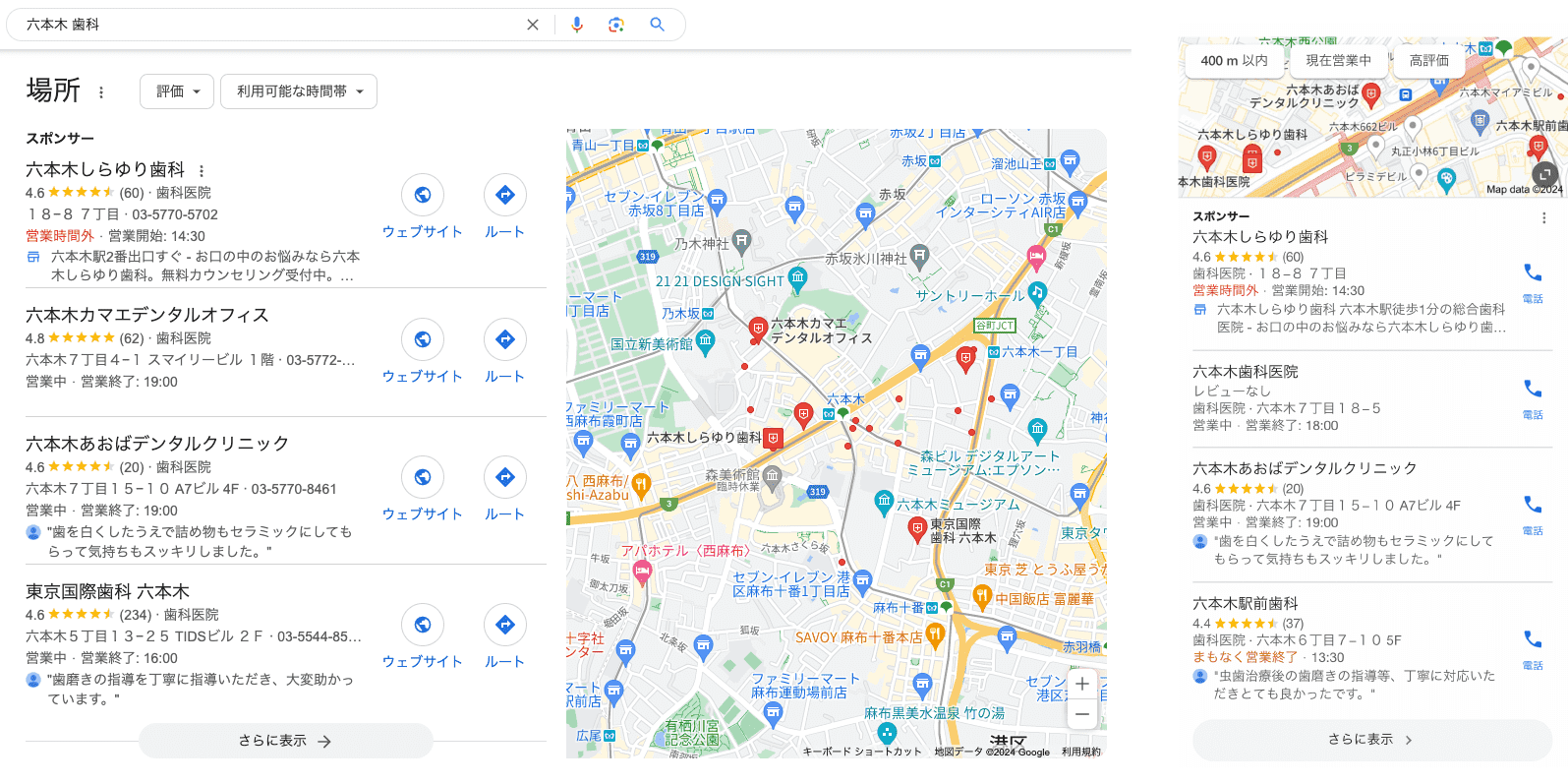This screenshot has width=1568, height=784.
Task: Start voice search with microphone icon
Action: pyautogui.click(x=577, y=25)
